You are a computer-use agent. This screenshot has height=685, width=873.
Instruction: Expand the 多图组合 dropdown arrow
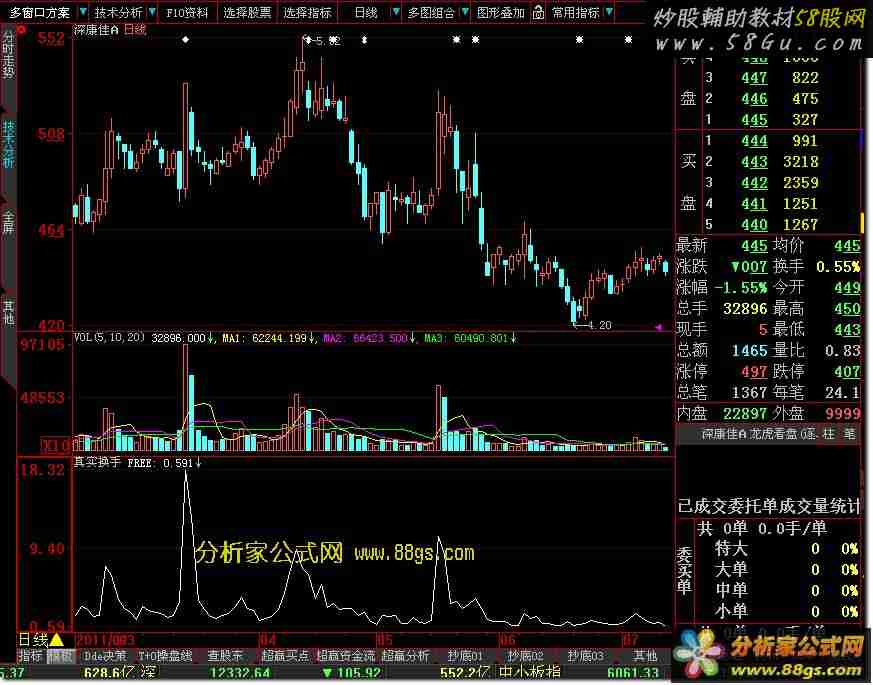pyautogui.click(x=465, y=12)
